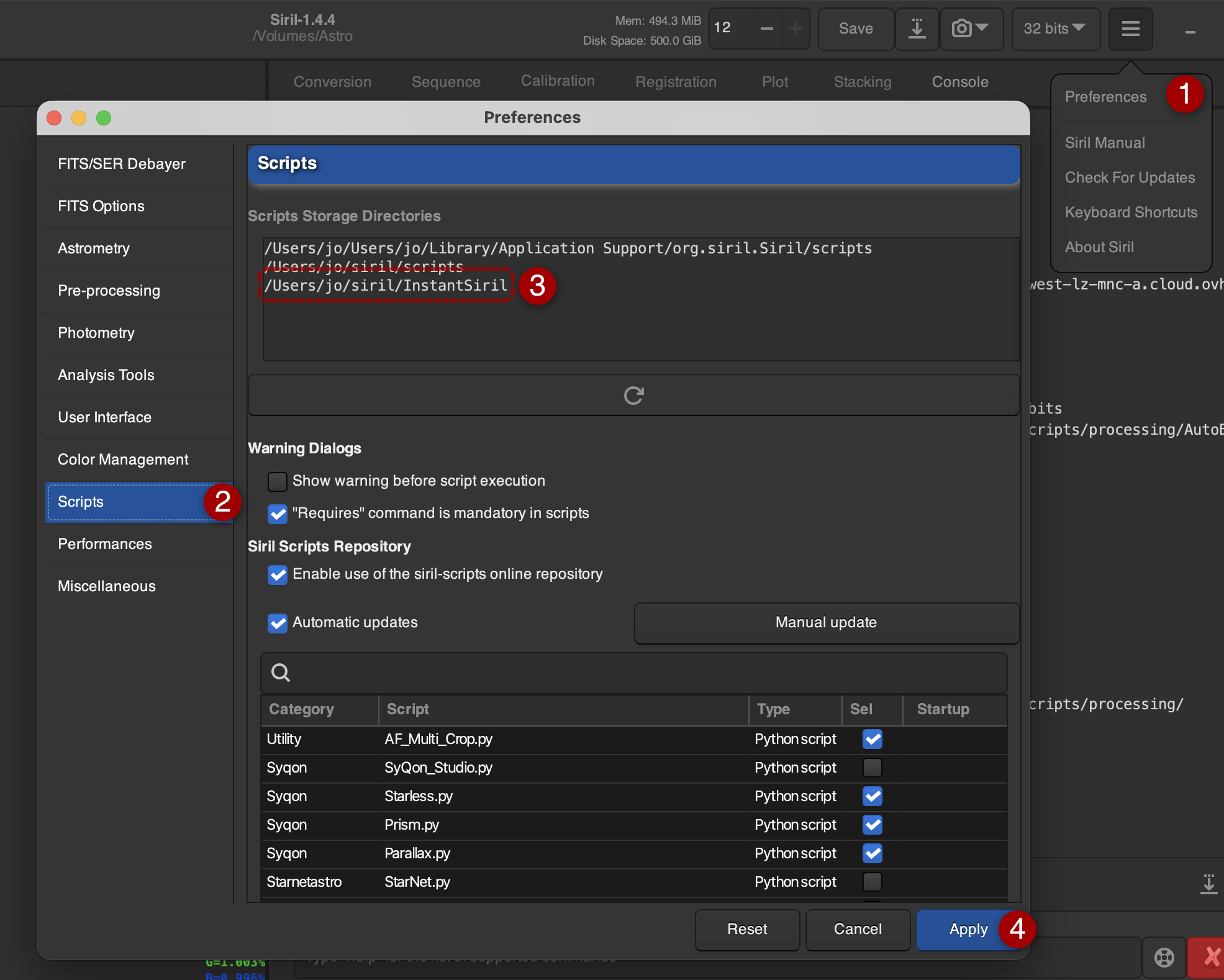
Task: Toggle Requires command is mandatory checkbox
Action: [x=277, y=514]
